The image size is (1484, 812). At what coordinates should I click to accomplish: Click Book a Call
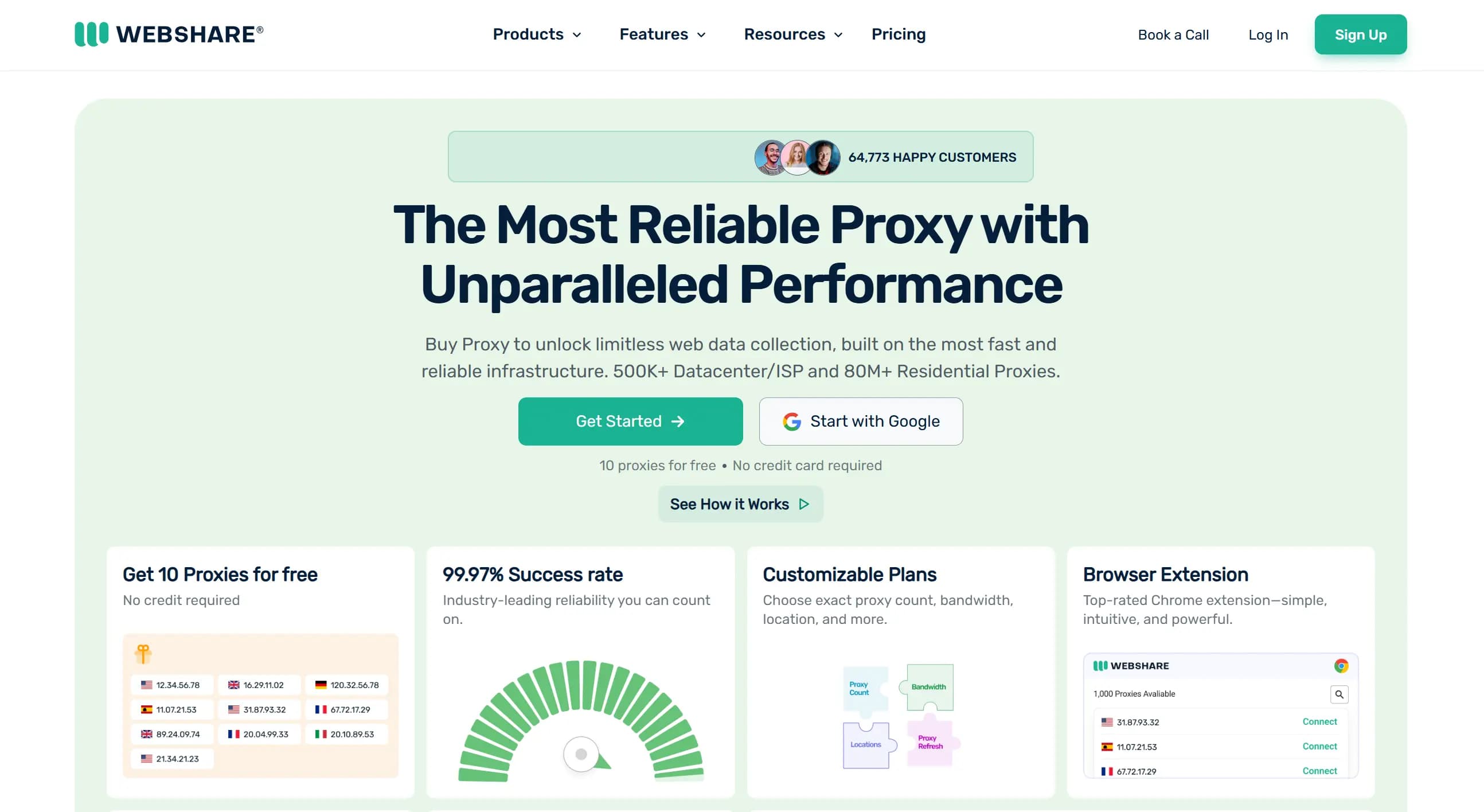pyautogui.click(x=1173, y=34)
